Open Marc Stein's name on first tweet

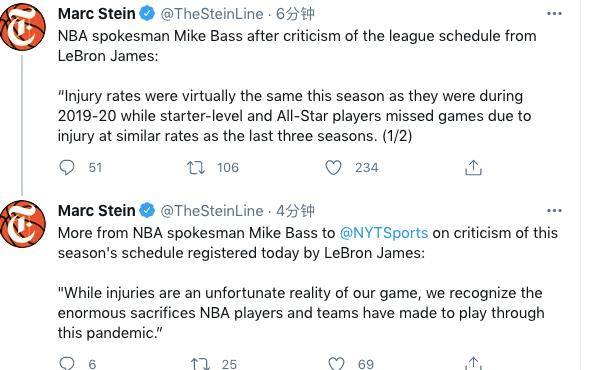[x=96, y=14]
